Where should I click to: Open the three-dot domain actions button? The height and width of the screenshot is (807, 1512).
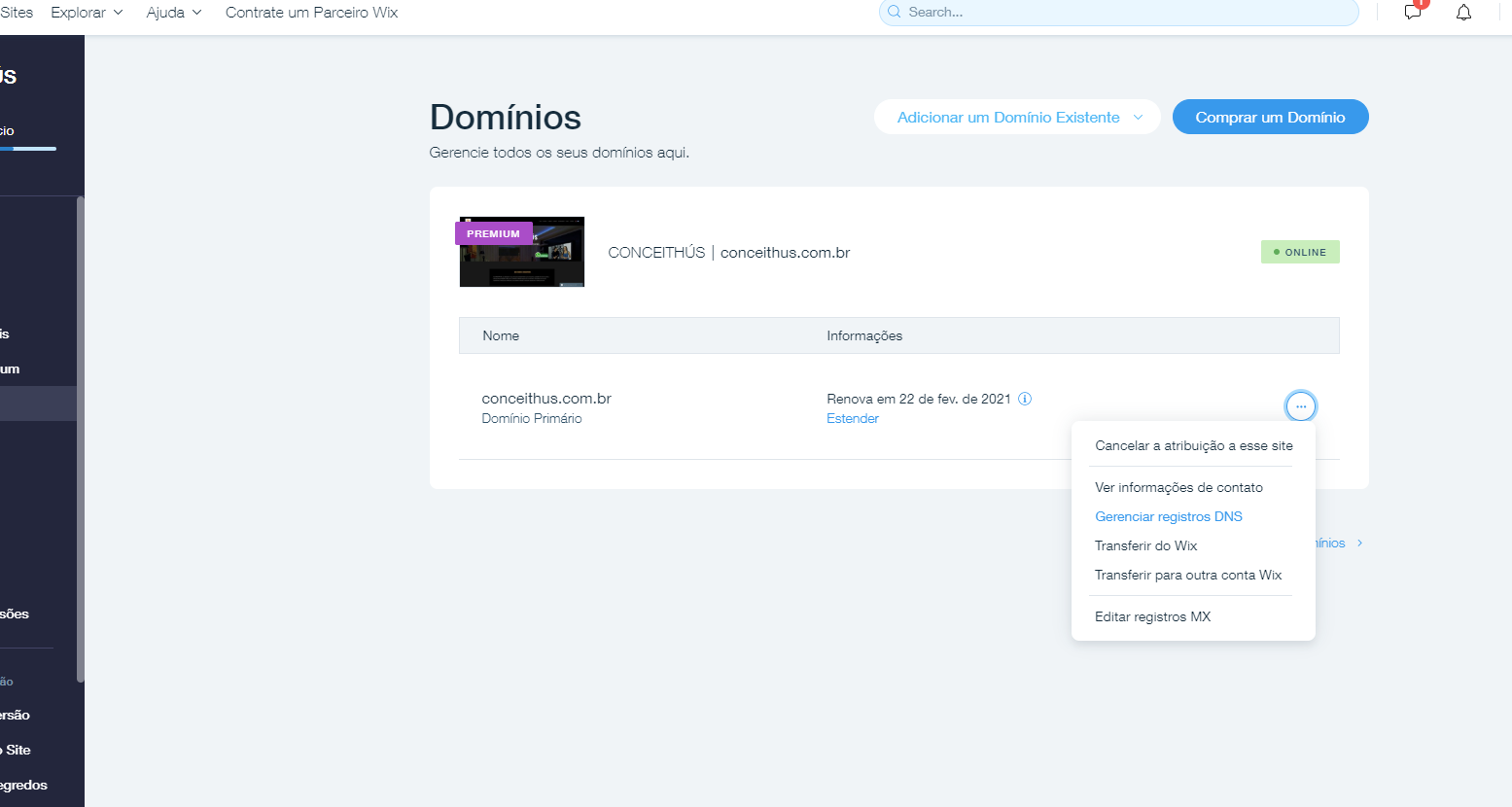click(1300, 406)
